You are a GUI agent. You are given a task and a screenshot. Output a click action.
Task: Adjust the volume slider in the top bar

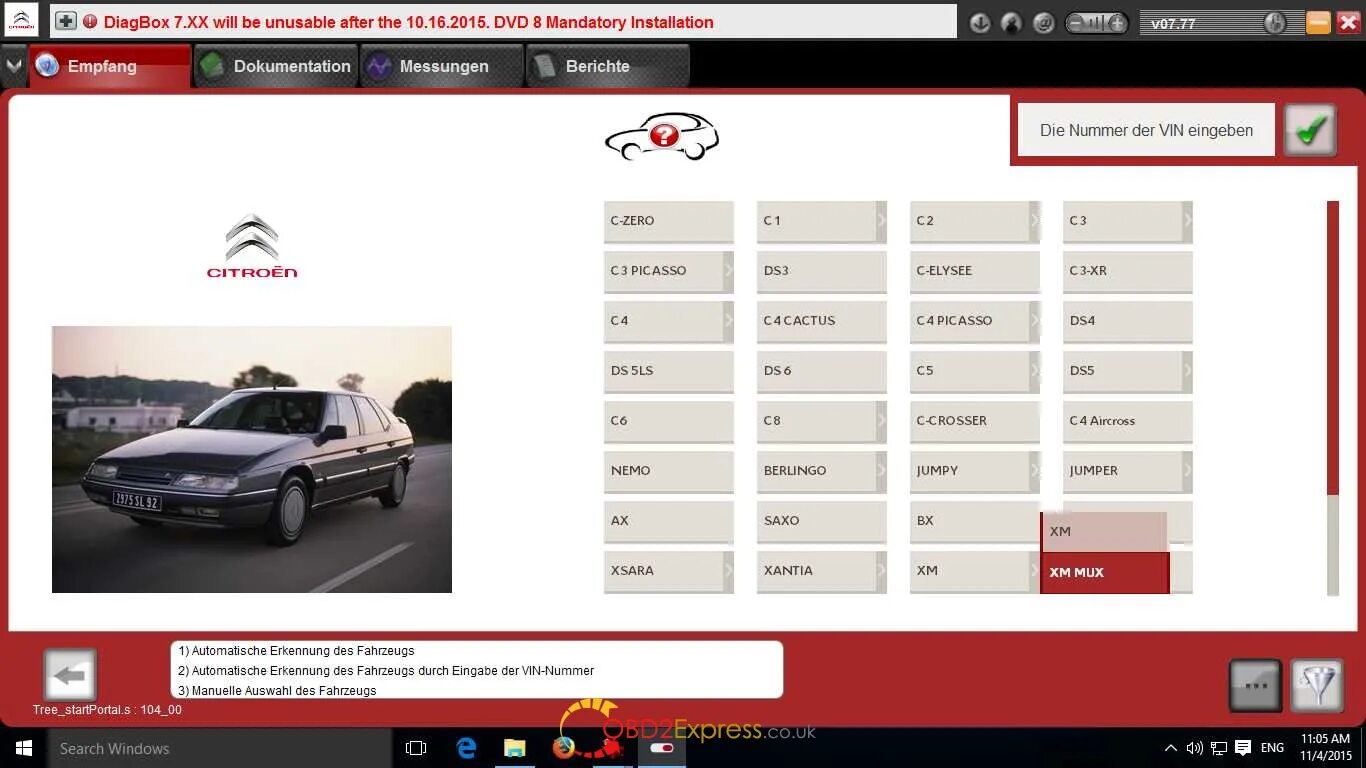tap(1097, 22)
